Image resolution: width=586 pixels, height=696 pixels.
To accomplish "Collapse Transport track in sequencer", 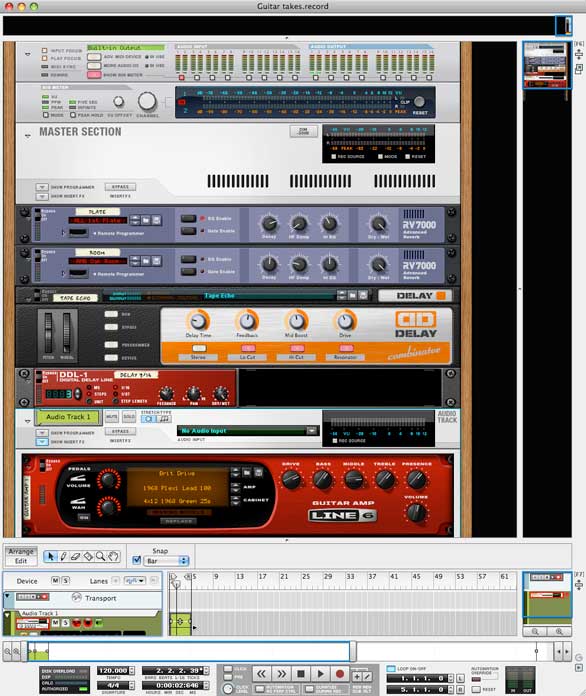I will tap(8, 595).
